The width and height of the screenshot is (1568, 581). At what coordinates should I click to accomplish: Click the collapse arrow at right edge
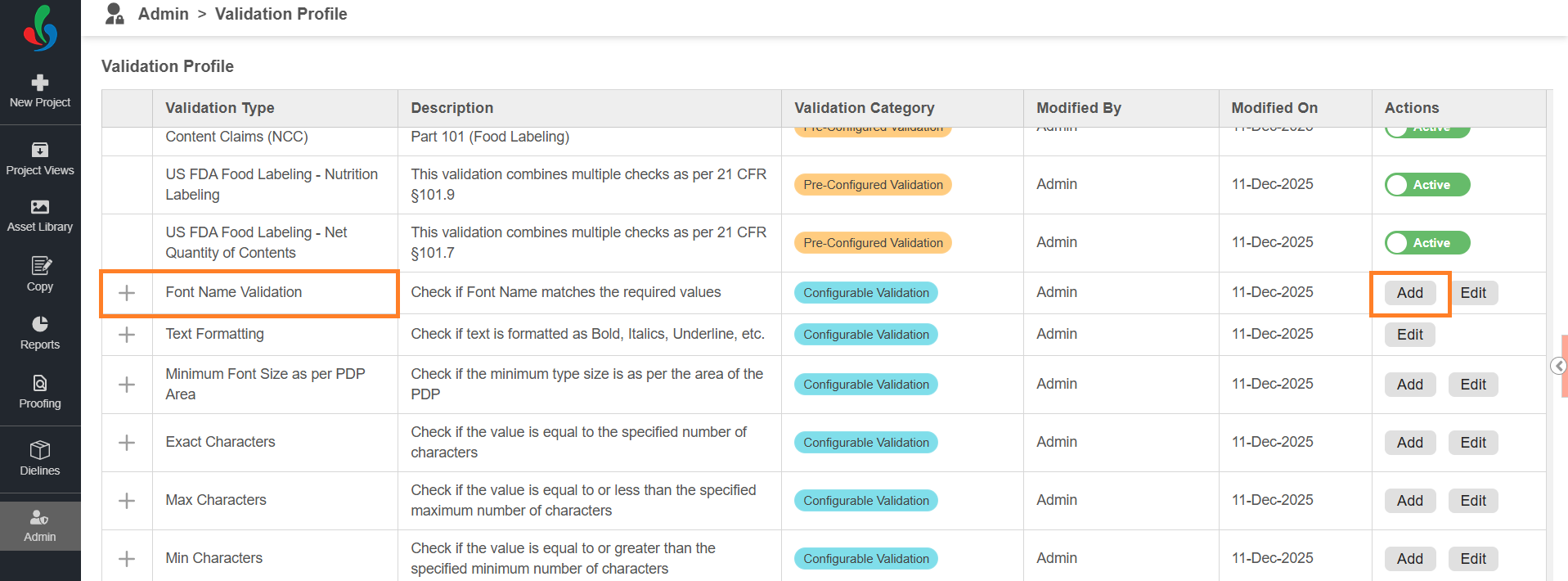(1559, 366)
